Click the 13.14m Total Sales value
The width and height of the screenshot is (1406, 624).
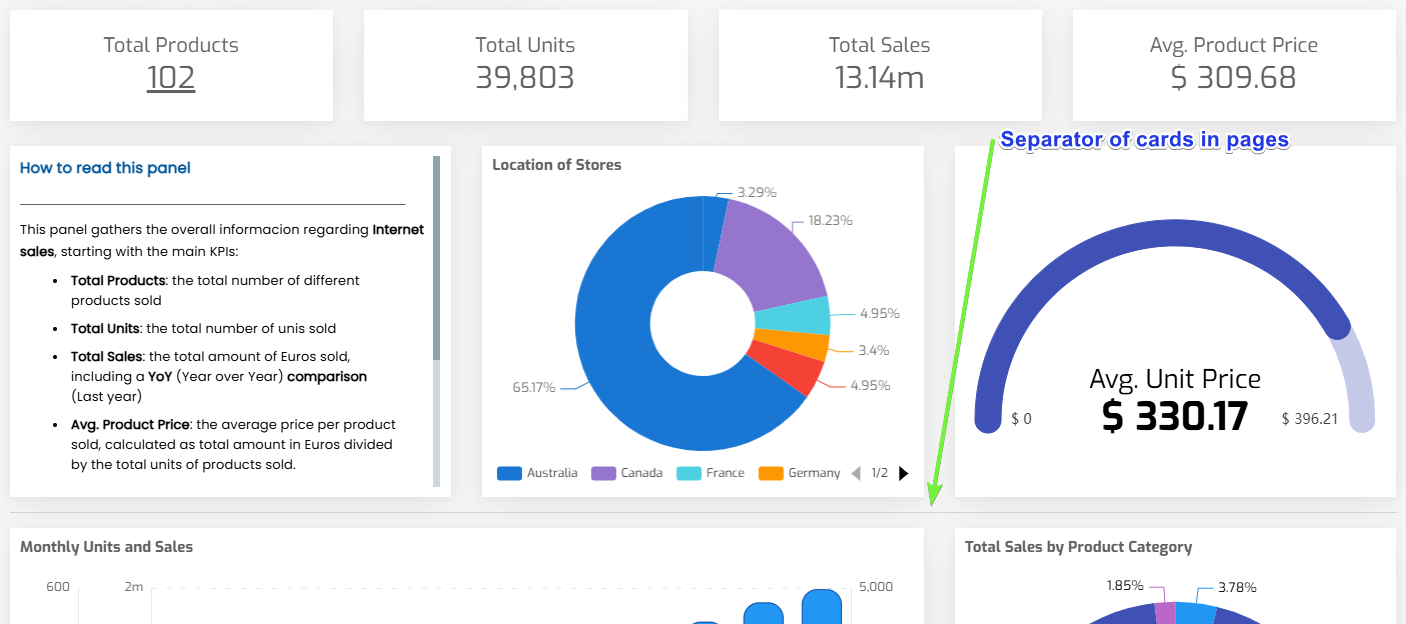[x=880, y=78]
